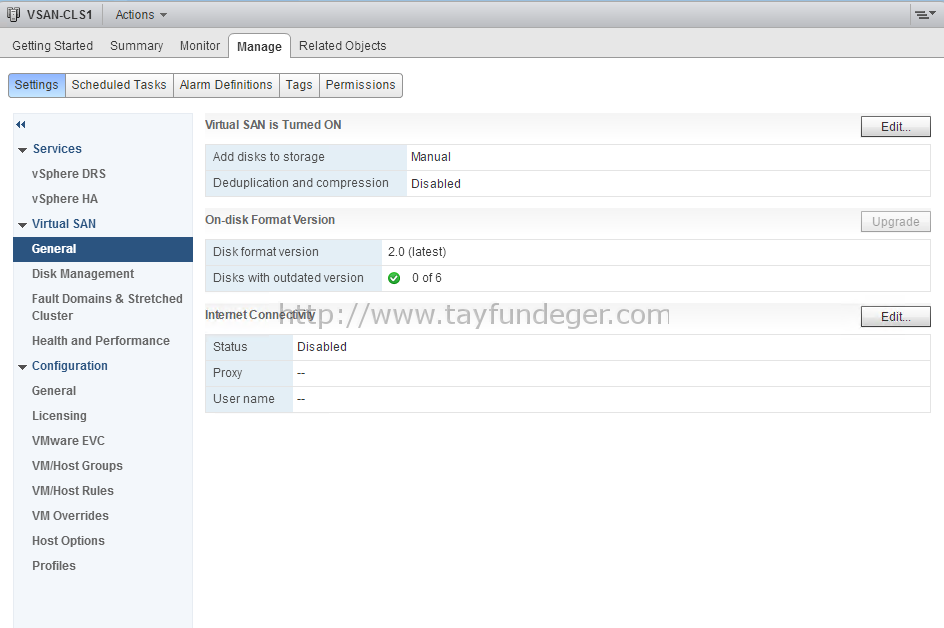Select the Manage tab
944x628 pixels.
click(x=259, y=46)
